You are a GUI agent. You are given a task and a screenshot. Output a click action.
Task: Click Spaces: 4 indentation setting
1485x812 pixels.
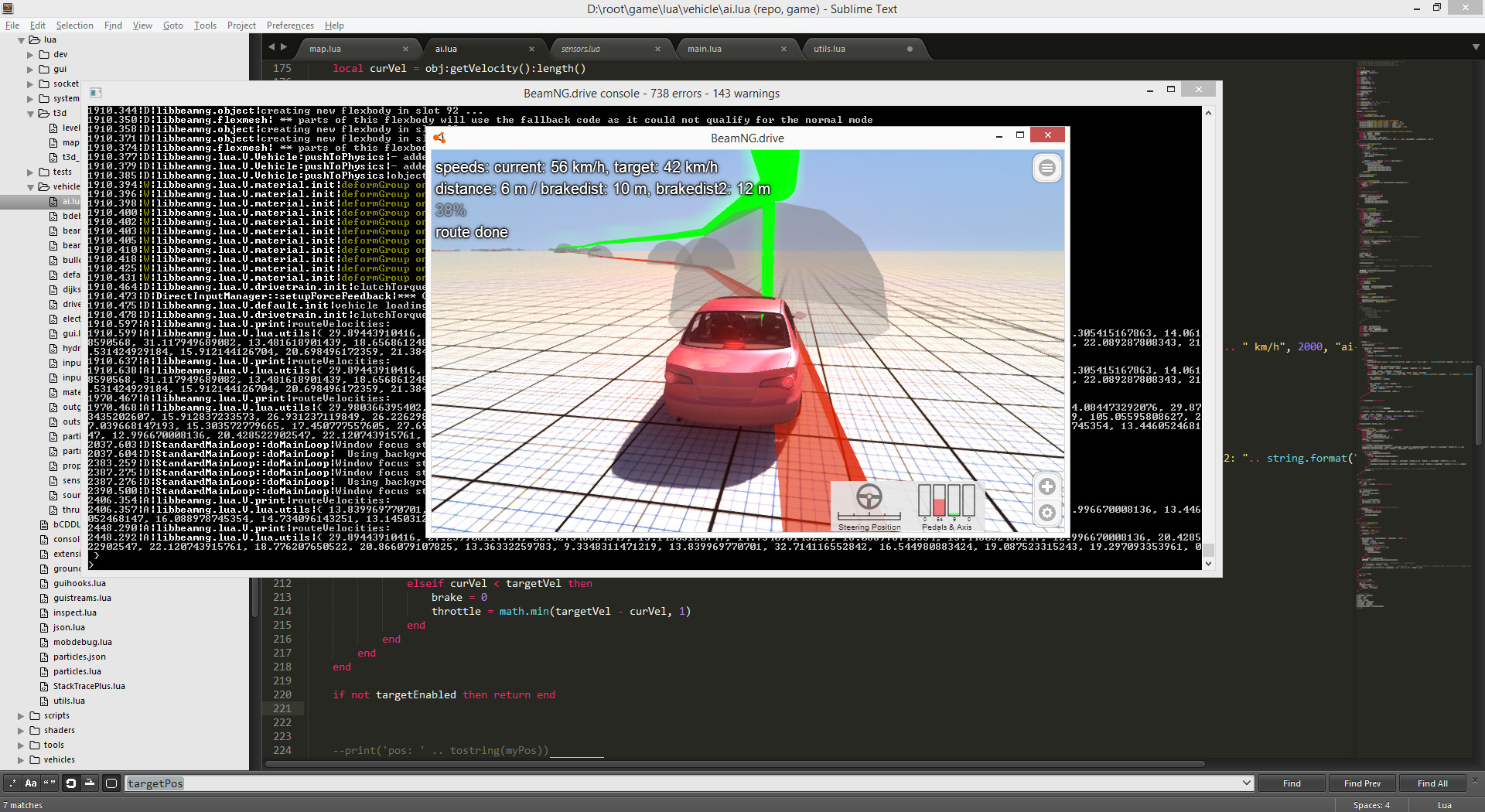[x=1371, y=805]
